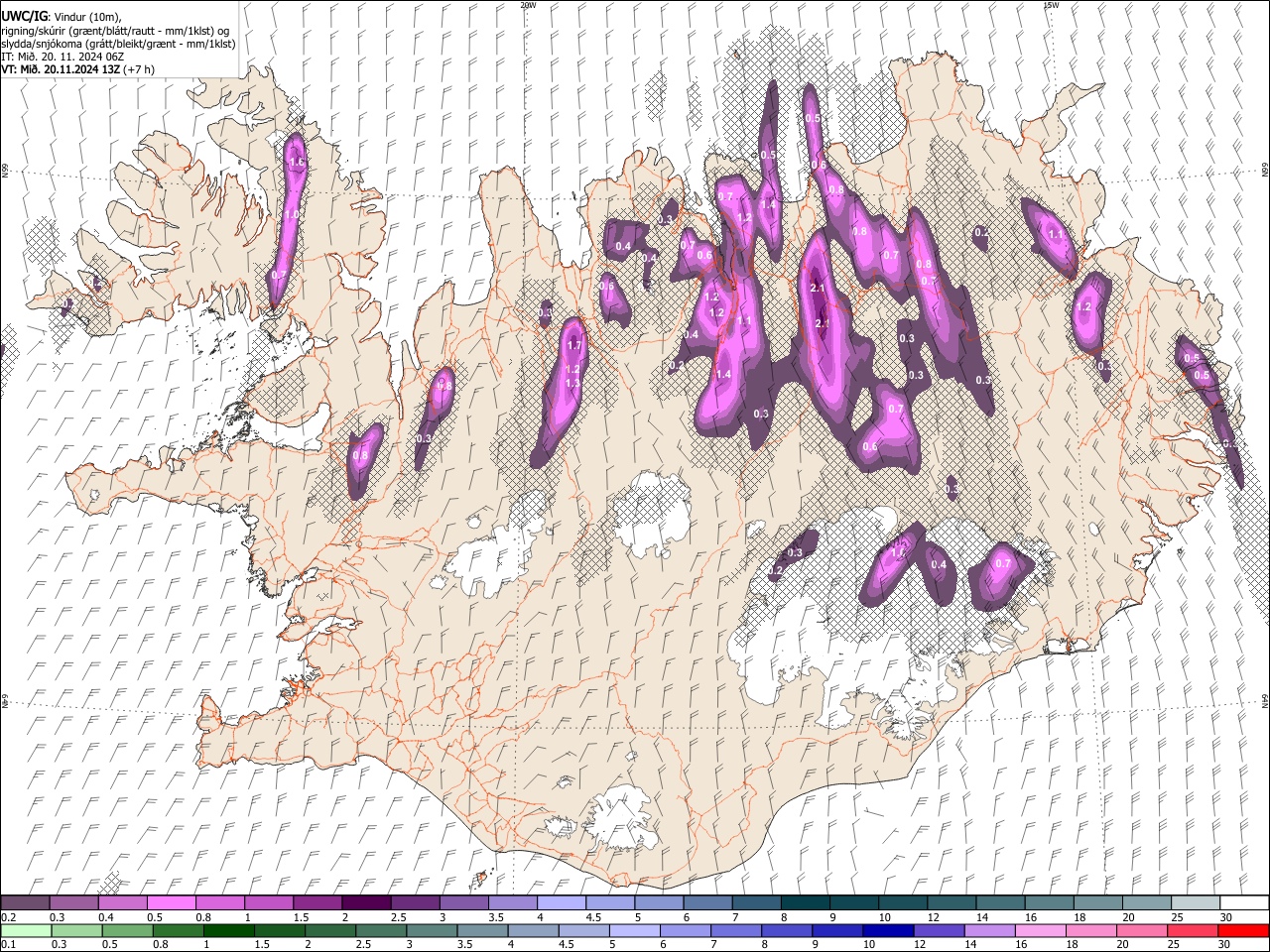Click the rain legend swatch starting at 25
This screenshot has height=952, width=1270.
click(x=1191, y=931)
